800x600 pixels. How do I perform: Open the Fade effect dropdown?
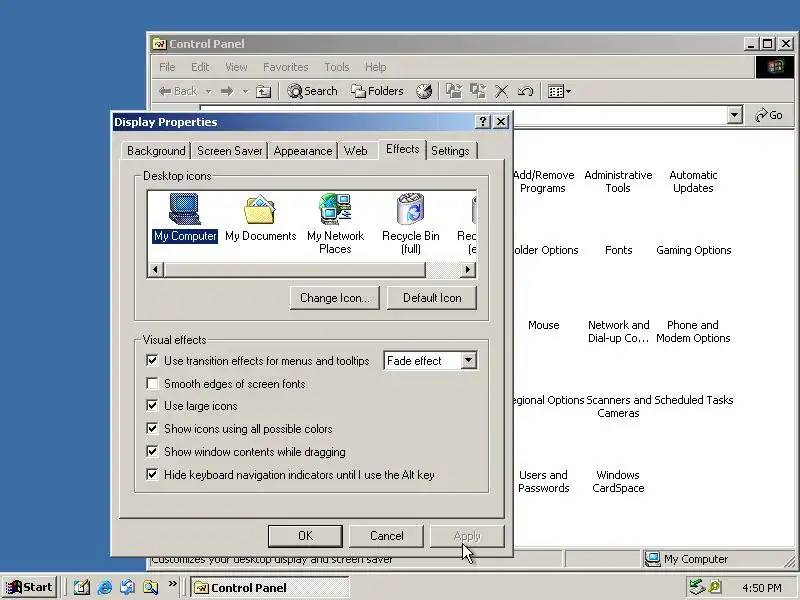click(x=468, y=361)
